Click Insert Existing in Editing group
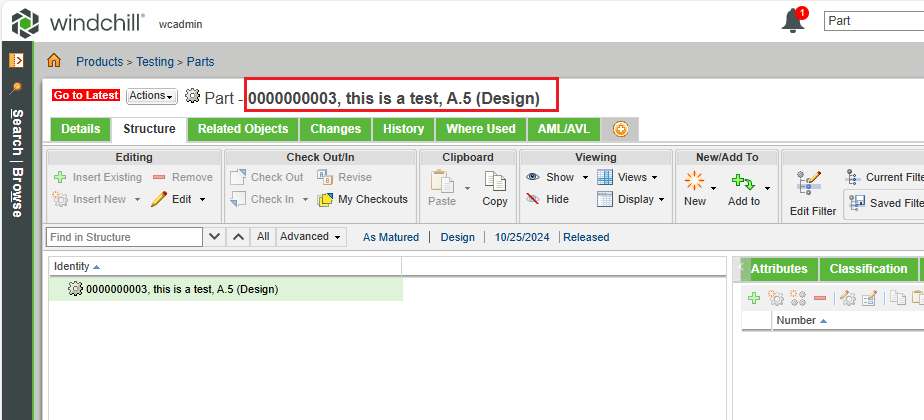This screenshot has width=924, height=420. pyautogui.click(x=98, y=177)
